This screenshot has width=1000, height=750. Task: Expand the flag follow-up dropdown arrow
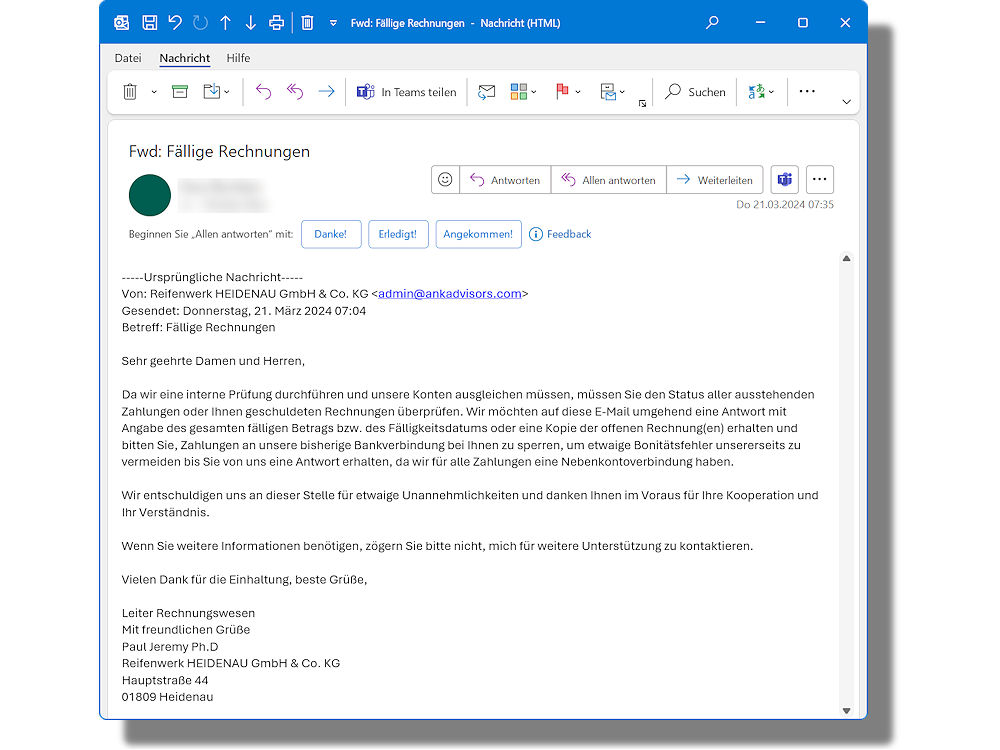tap(578, 92)
